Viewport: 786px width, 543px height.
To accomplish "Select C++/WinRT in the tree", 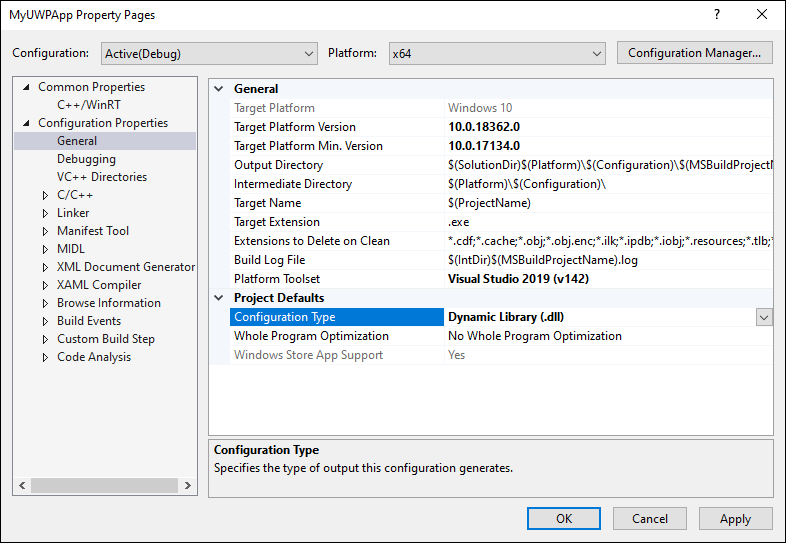I will 89,105.
